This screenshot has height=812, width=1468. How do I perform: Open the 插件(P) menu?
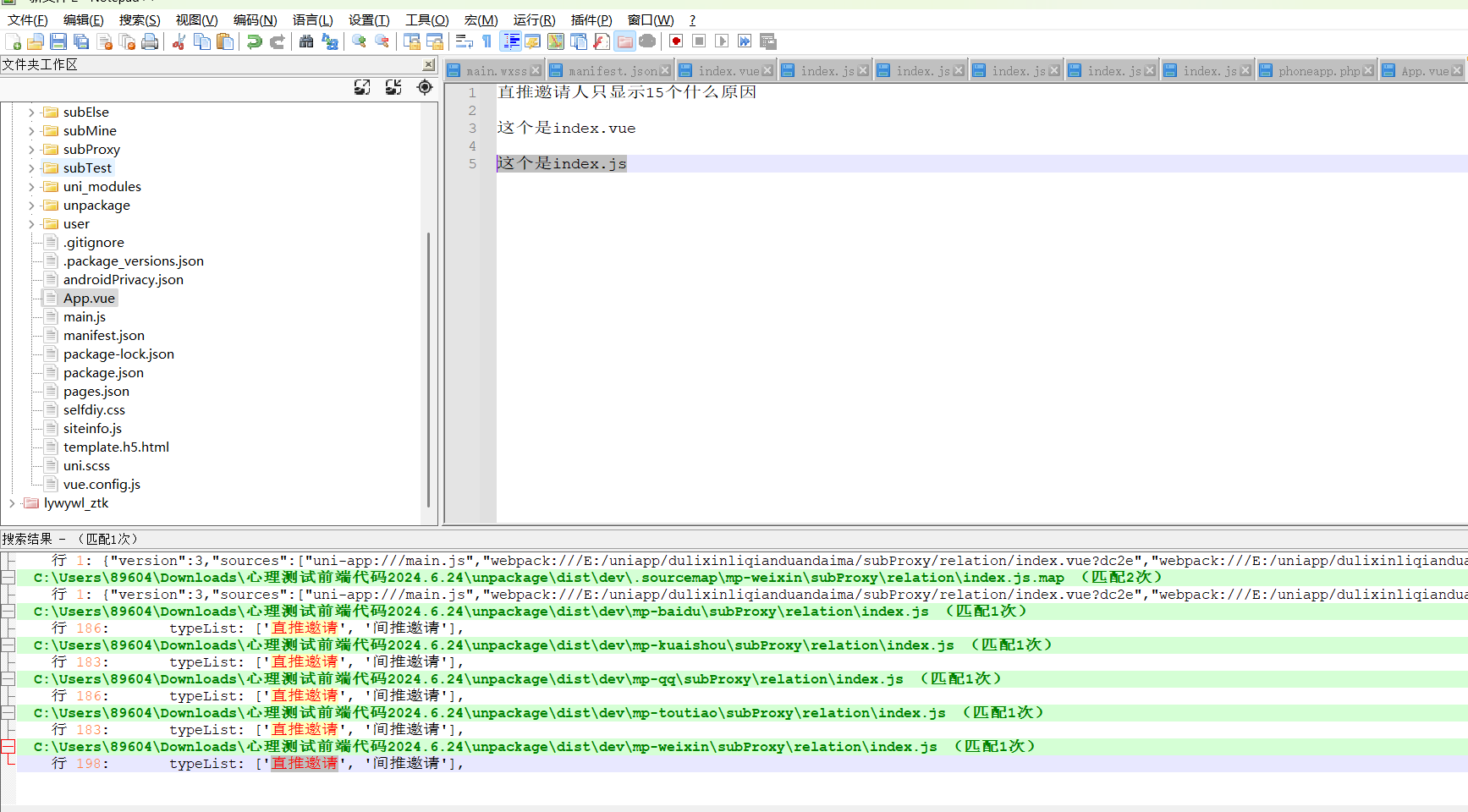click(591, 19)
